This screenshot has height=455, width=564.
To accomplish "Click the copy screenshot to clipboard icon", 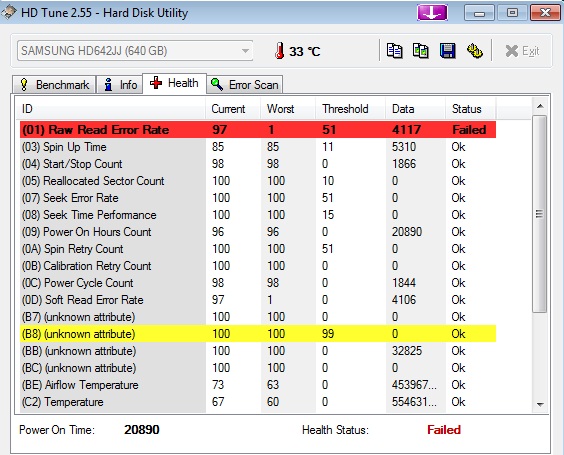I will point(420,51).
